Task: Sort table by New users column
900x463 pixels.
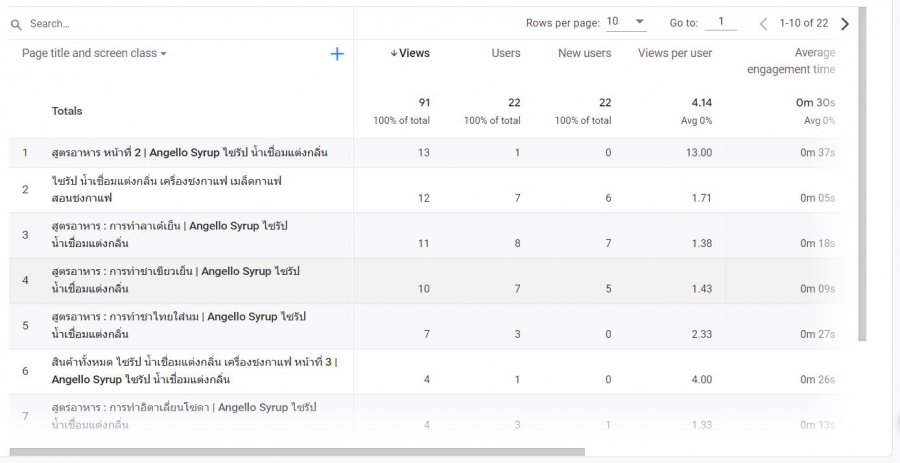Action: 584,54
